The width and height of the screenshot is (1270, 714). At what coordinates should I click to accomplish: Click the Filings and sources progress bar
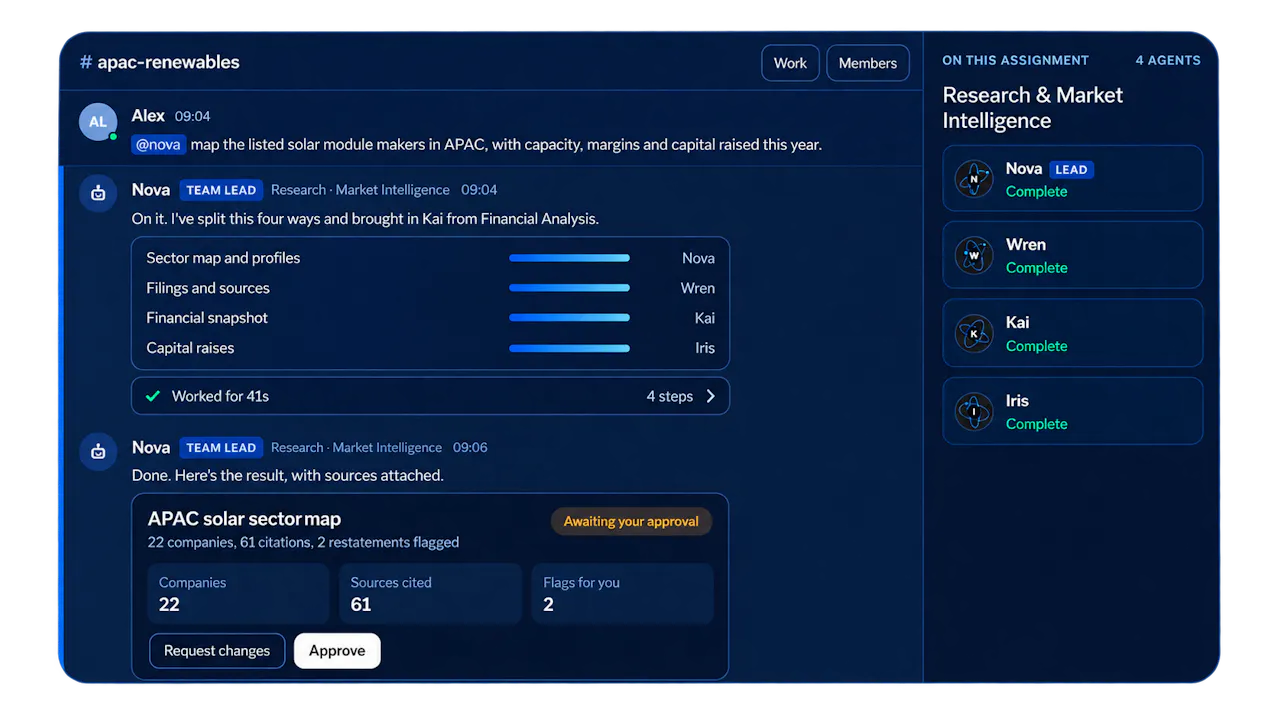click(x=570, y=288)
